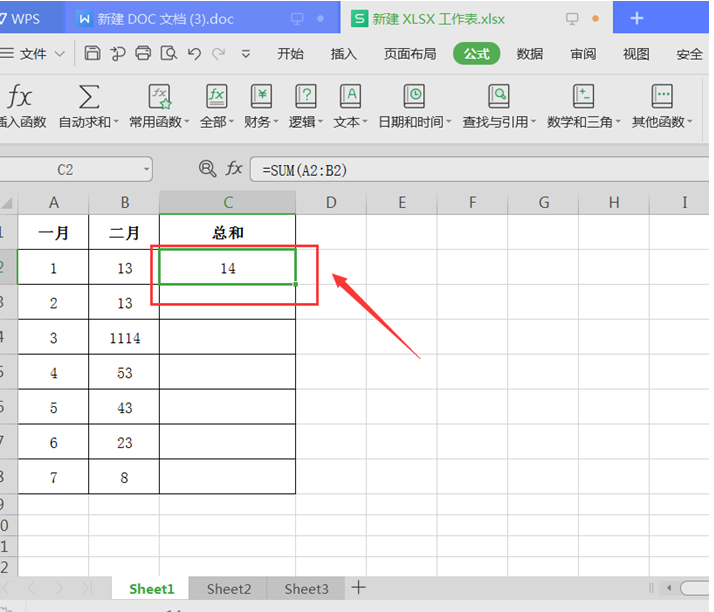Viewport: 714px width, 612px height.
Task: Select cell C2 containing 14
Action: point(228,268)
